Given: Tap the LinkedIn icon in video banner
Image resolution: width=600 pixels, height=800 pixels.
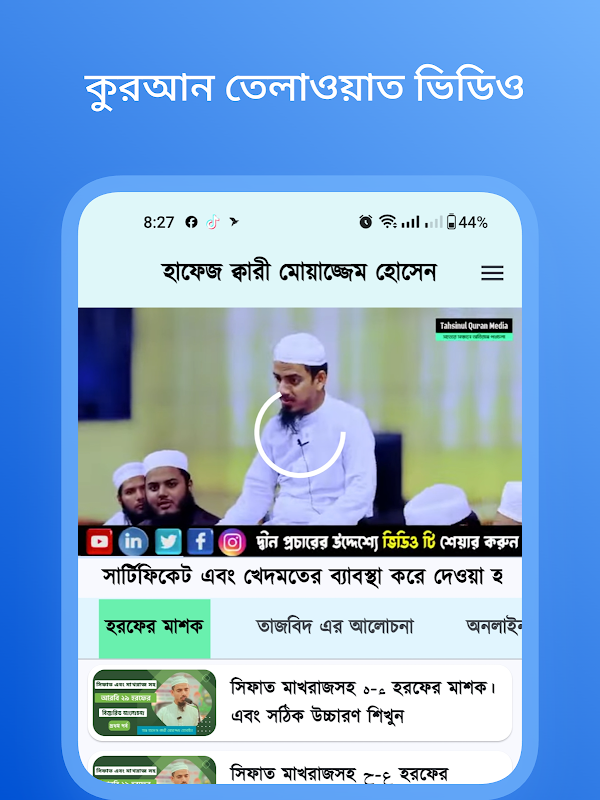Looking at the screenshot, I should [x=133, y=541].
